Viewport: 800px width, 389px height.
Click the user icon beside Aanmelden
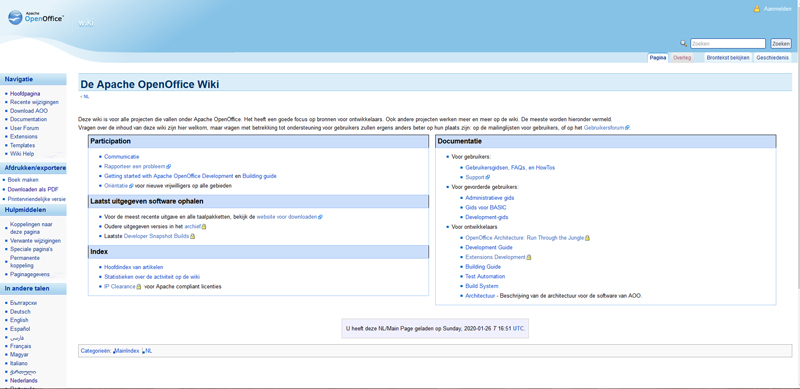click(757, 9)
